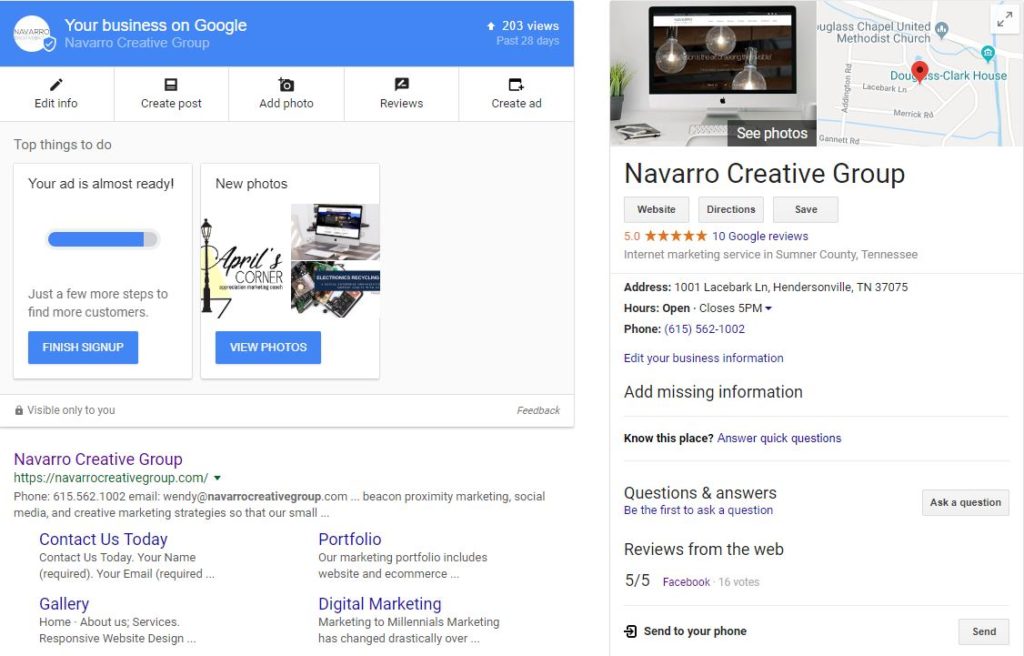Screen dimensions: 1024x656
Task: Click the Feedback link
Action: point(538,410)
